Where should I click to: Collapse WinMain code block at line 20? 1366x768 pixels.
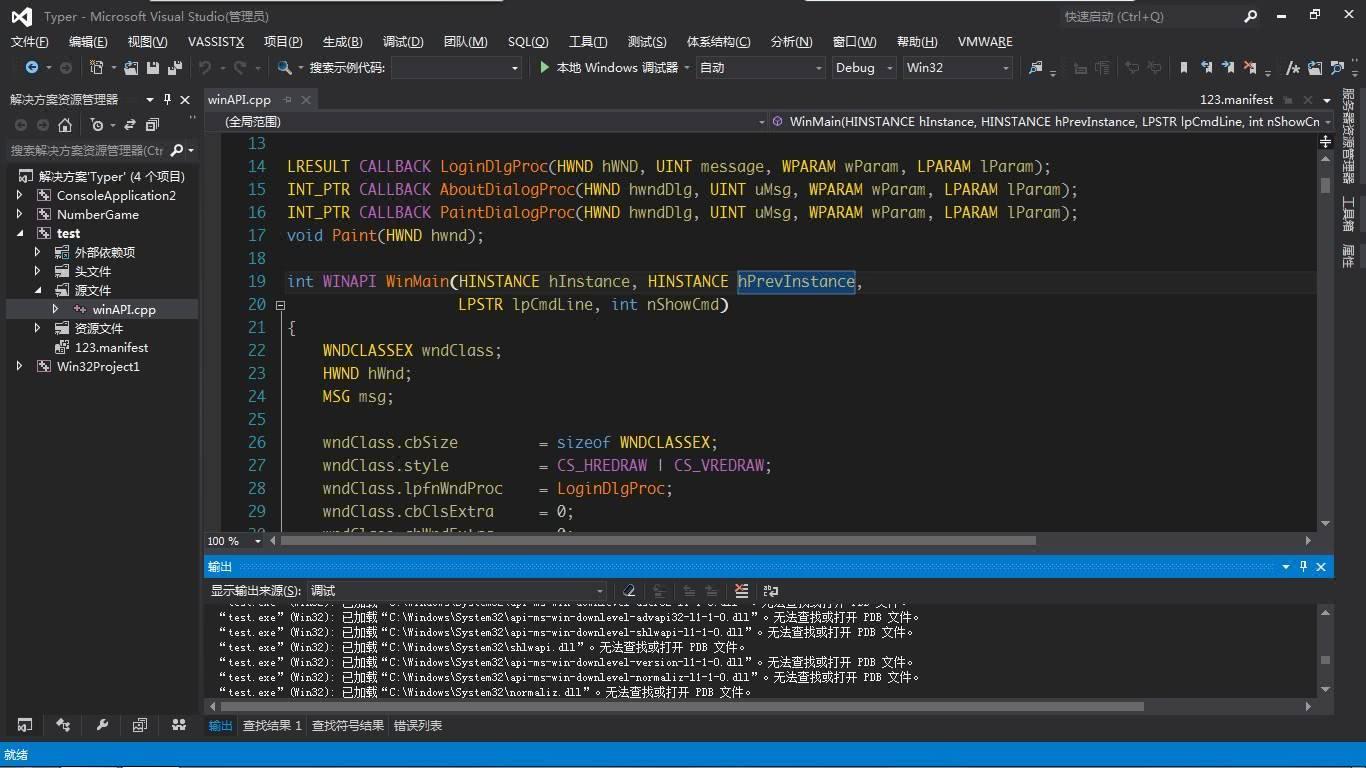point(280,305)
